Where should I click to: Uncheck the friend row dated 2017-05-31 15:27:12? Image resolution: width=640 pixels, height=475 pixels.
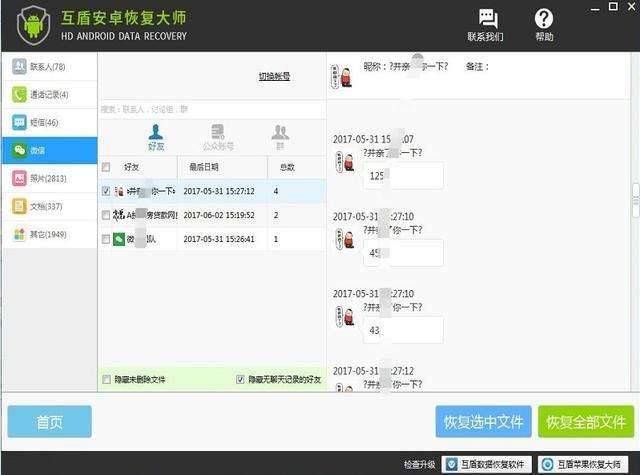[x=106, y=191]
